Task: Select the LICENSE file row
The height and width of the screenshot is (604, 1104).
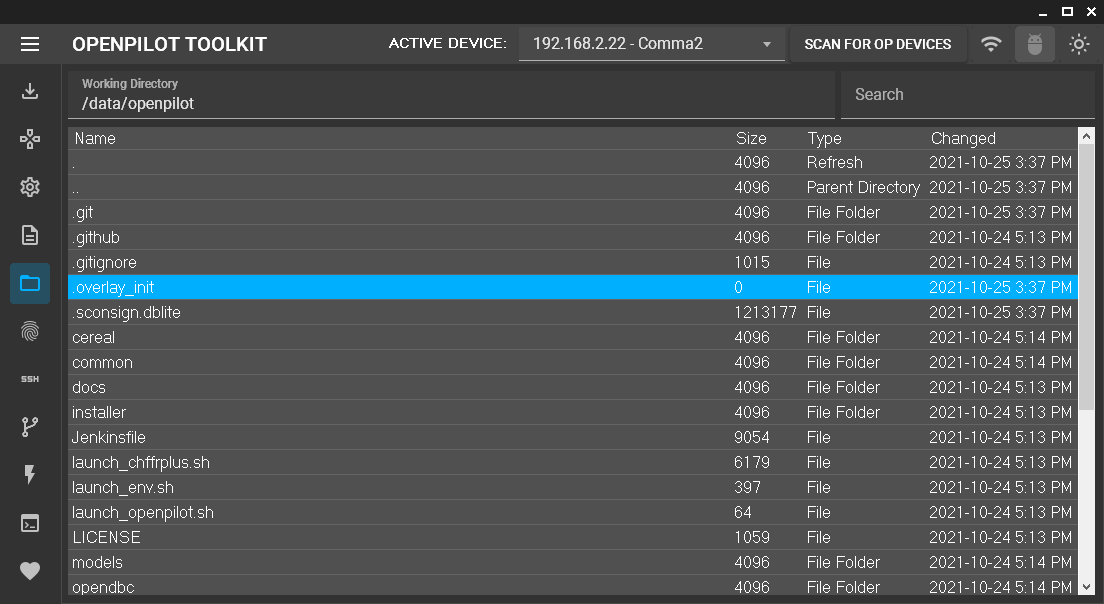Action: (572, 537)
